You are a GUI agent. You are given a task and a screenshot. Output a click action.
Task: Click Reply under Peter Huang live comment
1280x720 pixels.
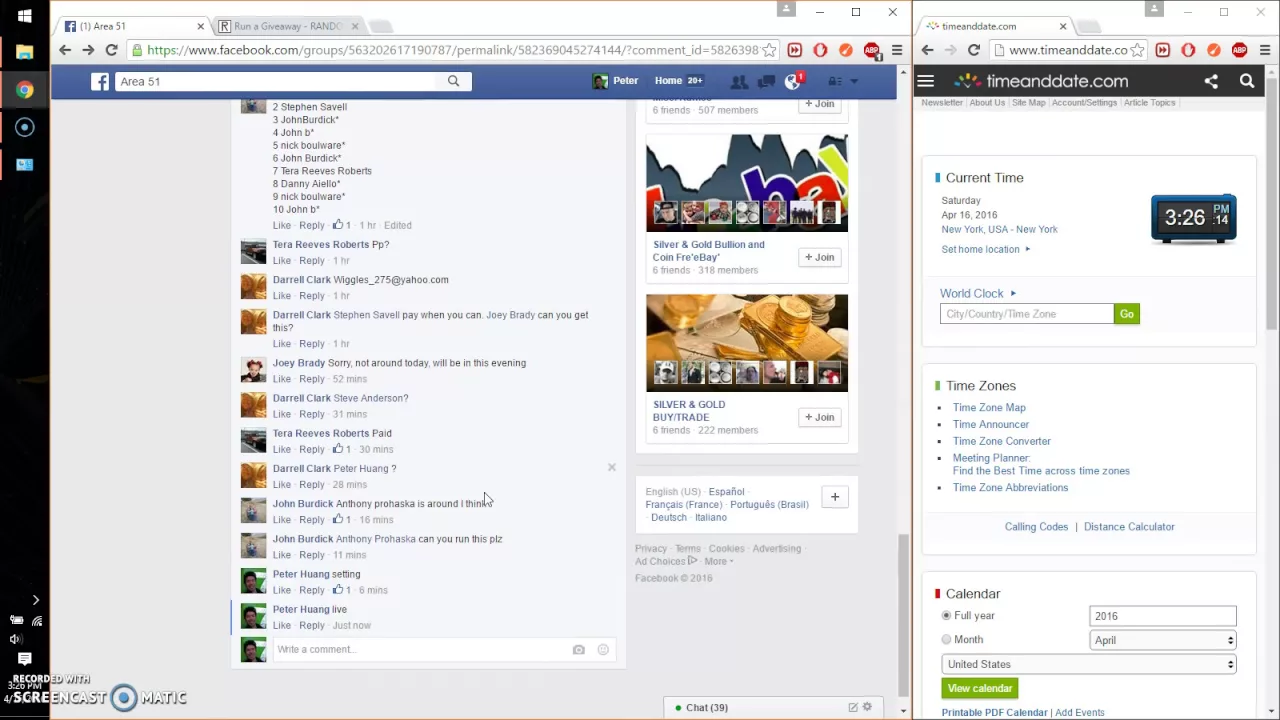312,625
